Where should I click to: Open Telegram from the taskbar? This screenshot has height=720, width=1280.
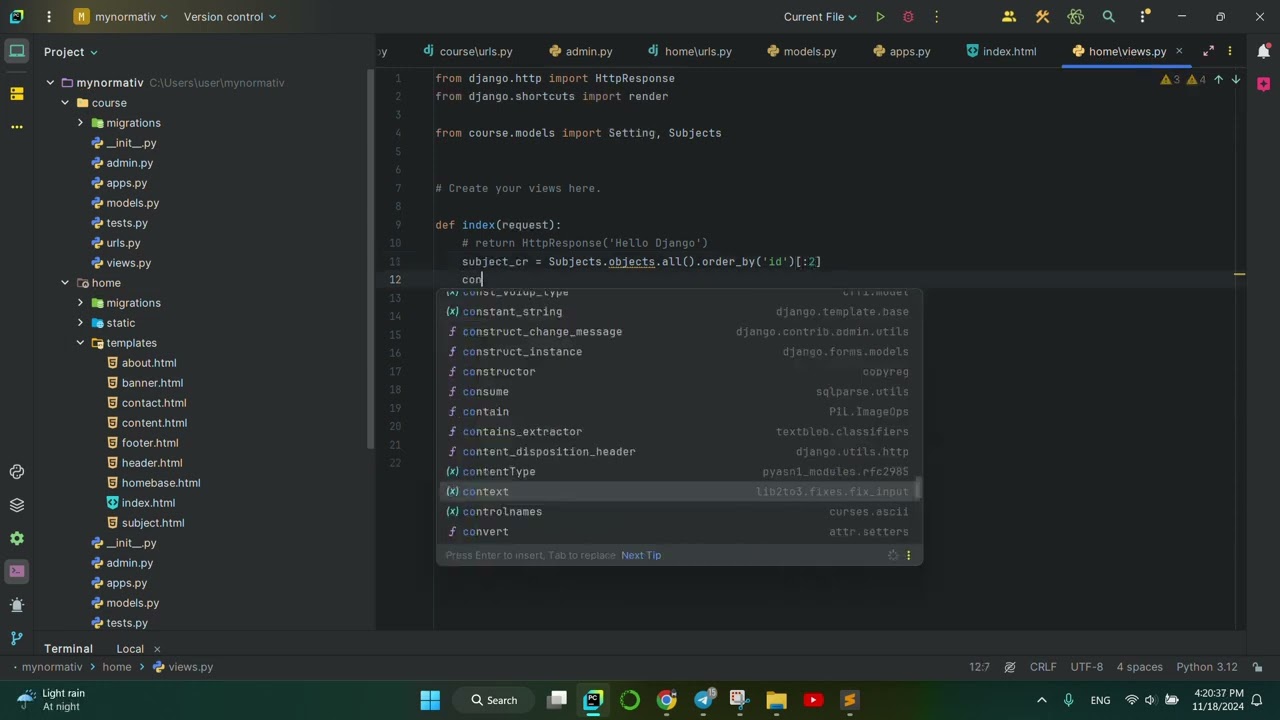(704, 700)
